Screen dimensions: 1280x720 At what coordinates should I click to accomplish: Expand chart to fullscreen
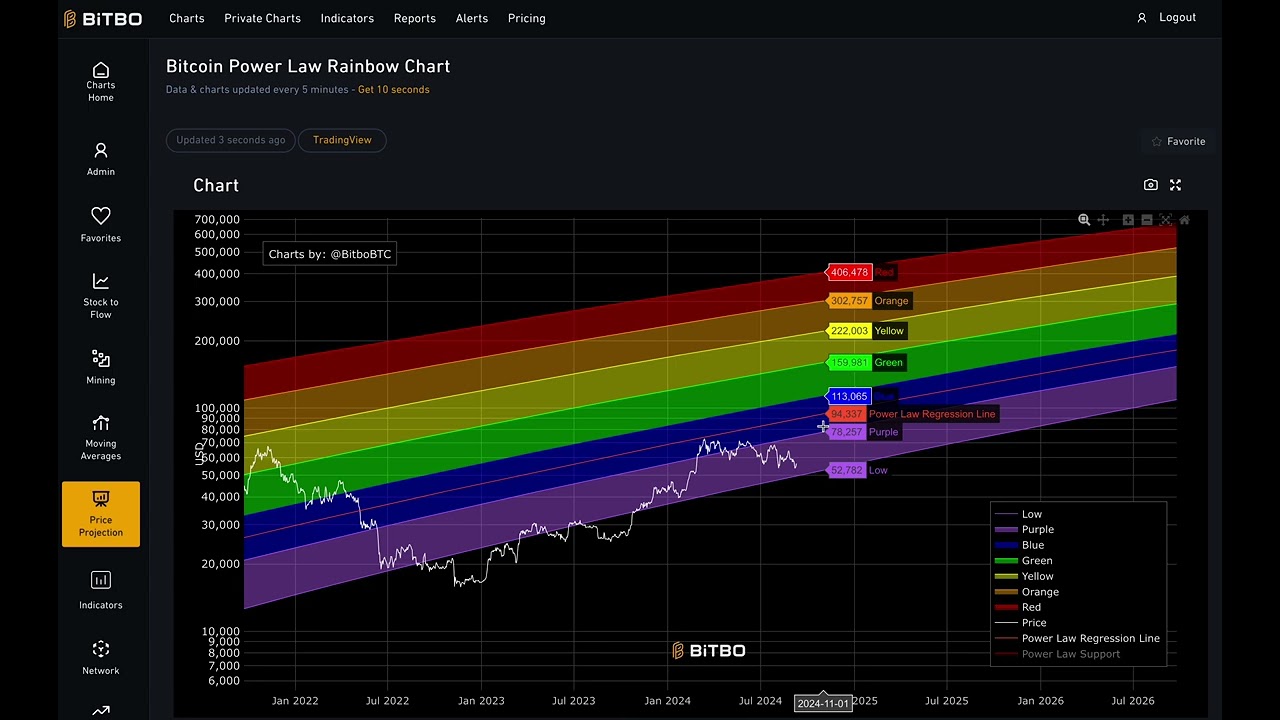(x=1175, y=185)
